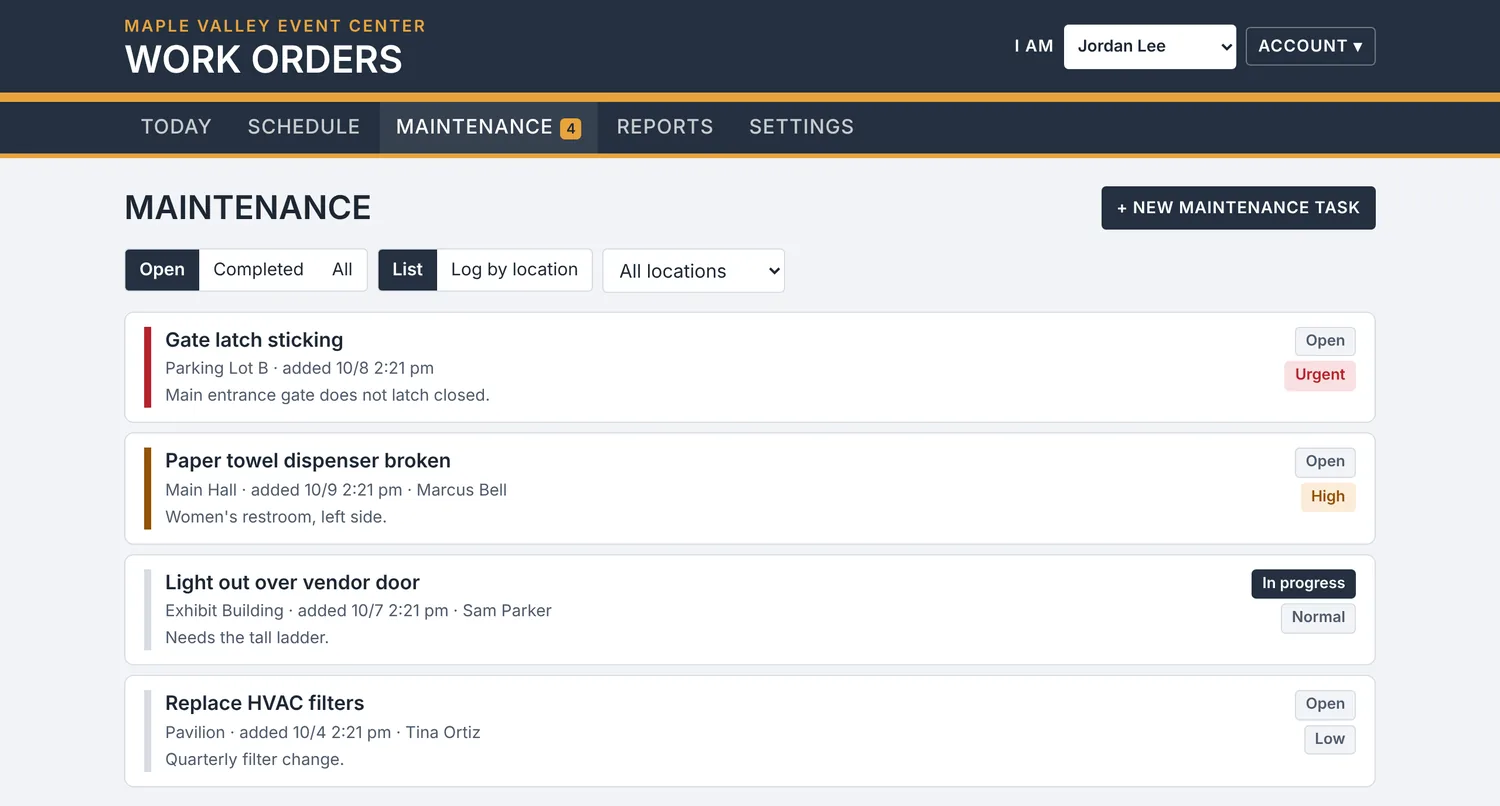Go to the TODAY tab
The width and height of the screenshot is (1500, 806).
click(176, 127)
